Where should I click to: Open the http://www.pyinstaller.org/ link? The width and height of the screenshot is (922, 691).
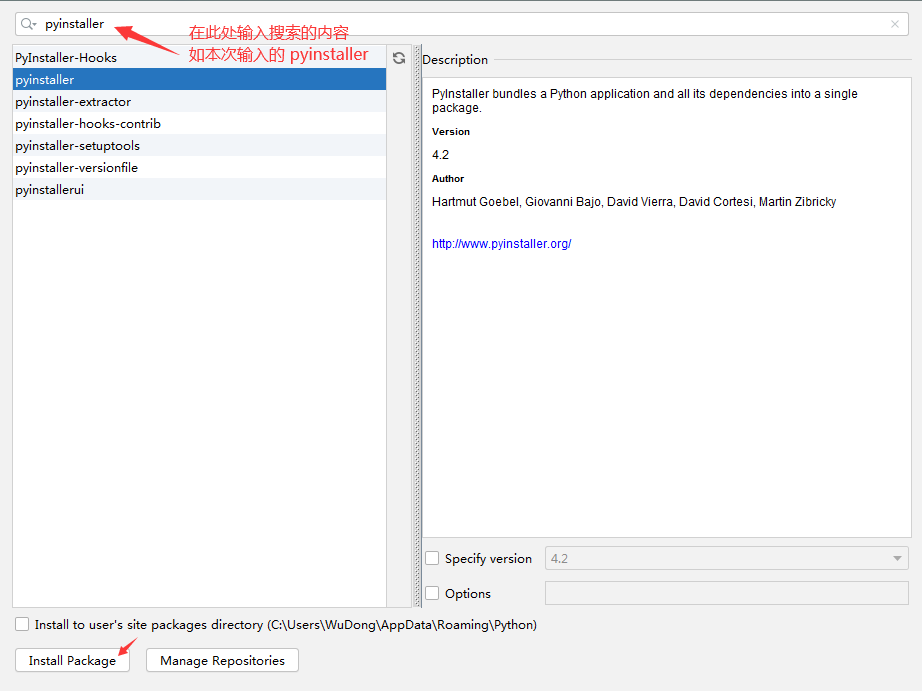coord(502,243)
